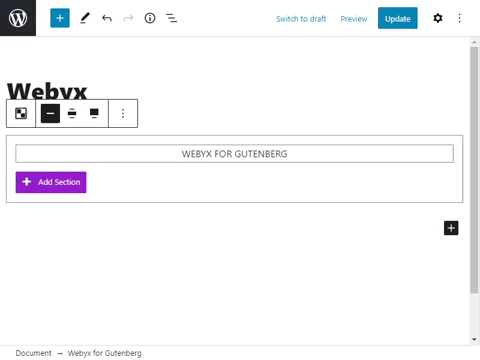Open the top-right options menu
Image resolution: width=480 pixels, height=360 pixels.
click(x=459, y=18)
